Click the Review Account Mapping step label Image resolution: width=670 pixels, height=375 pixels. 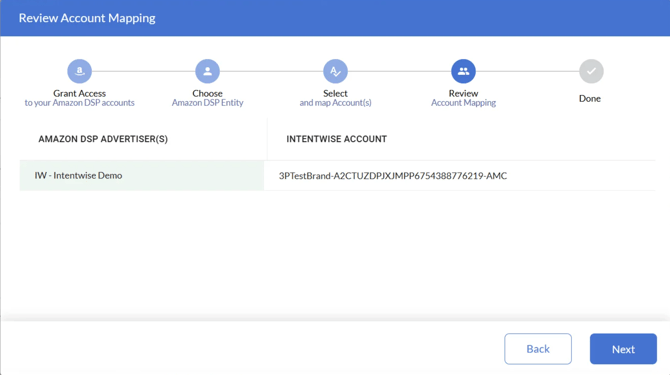point(463,98)
